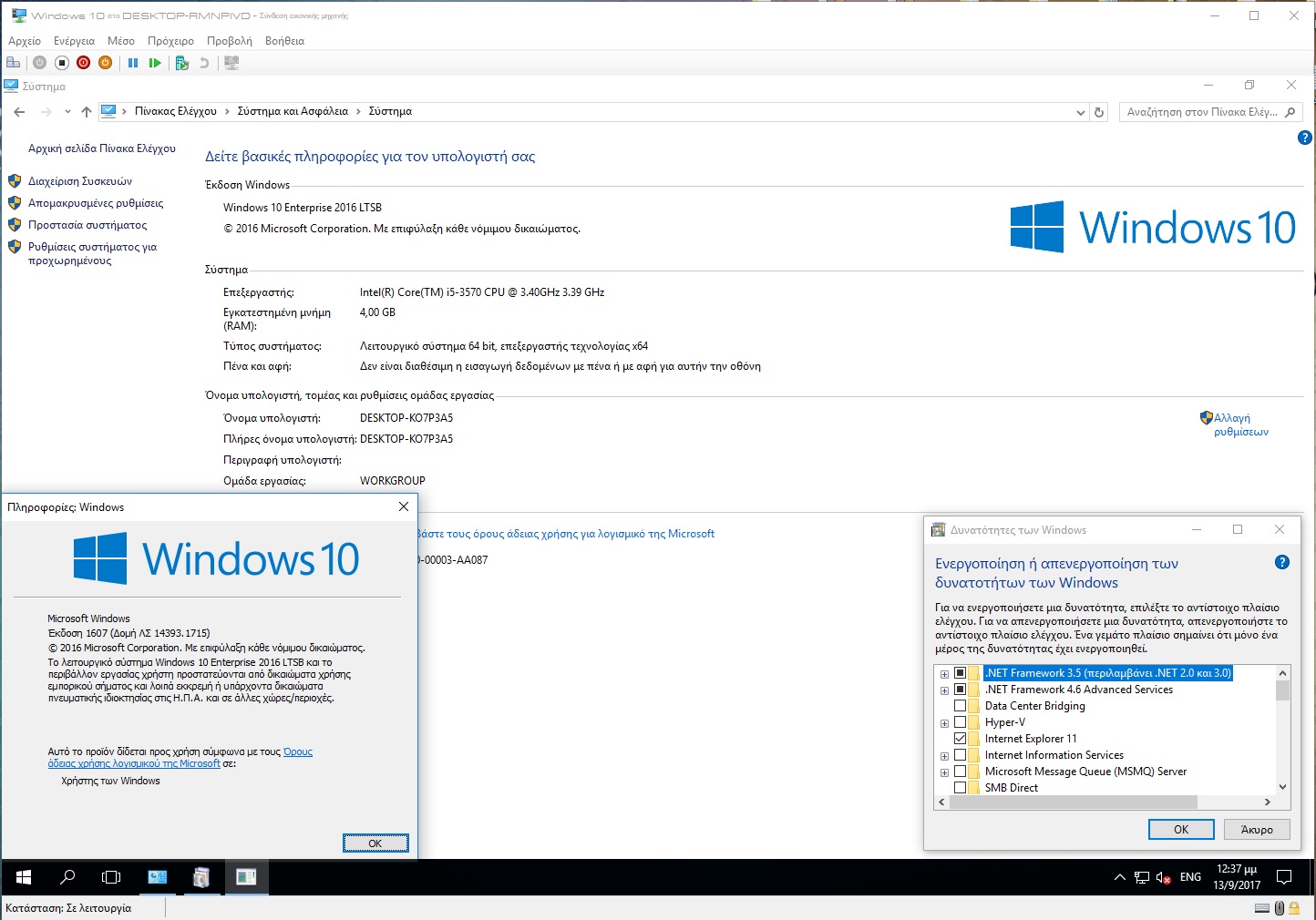Viewport: 1316px width, 920px height.
Task: Uncheck the Internet Explorer 11 checkbox
Action: point(960,739)
